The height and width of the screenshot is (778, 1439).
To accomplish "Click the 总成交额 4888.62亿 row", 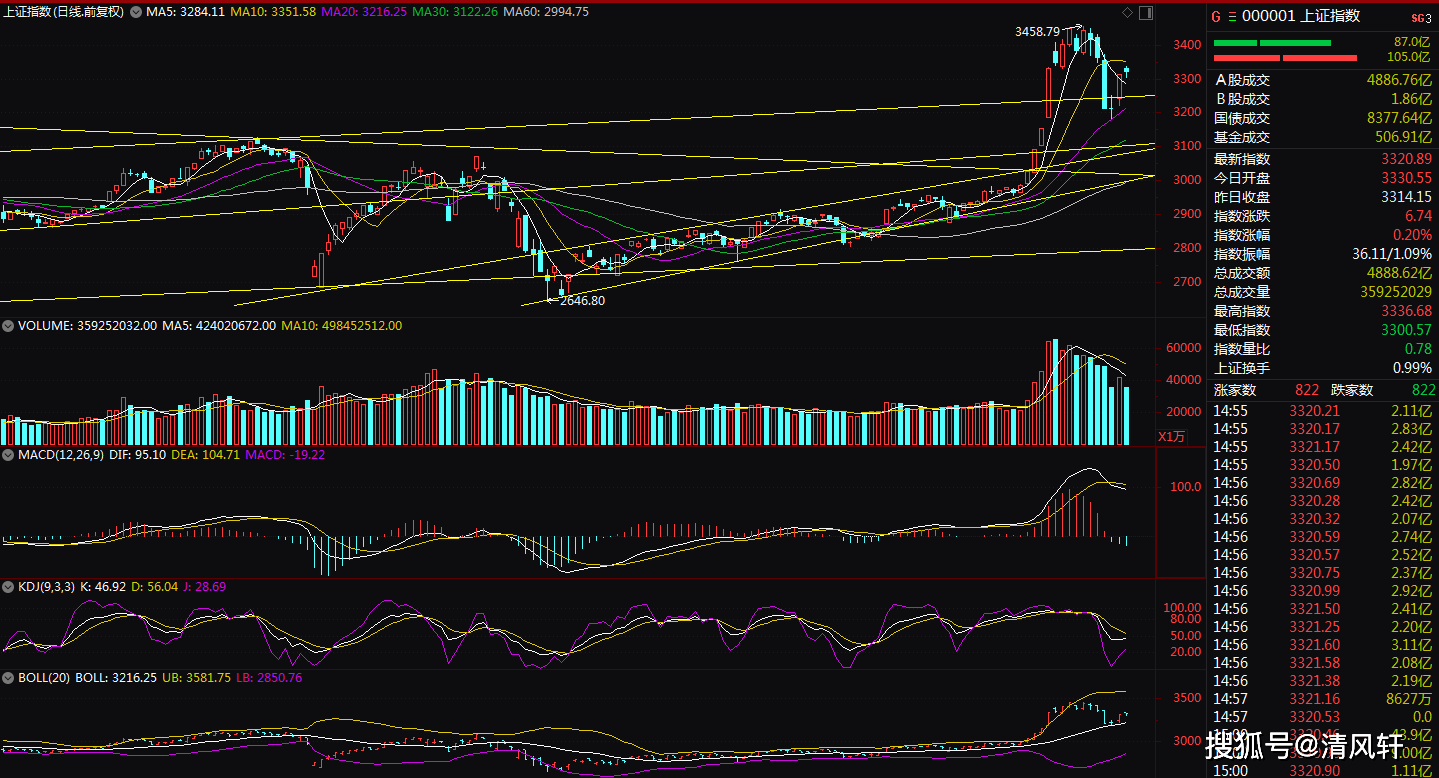I will pos(1322,273).
